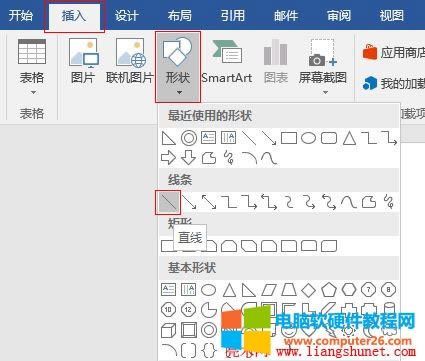Image resolution: width=425 pixels, height=361 pixels.
Task: Select double bracket shape in 基本形状
Action: 189,350
